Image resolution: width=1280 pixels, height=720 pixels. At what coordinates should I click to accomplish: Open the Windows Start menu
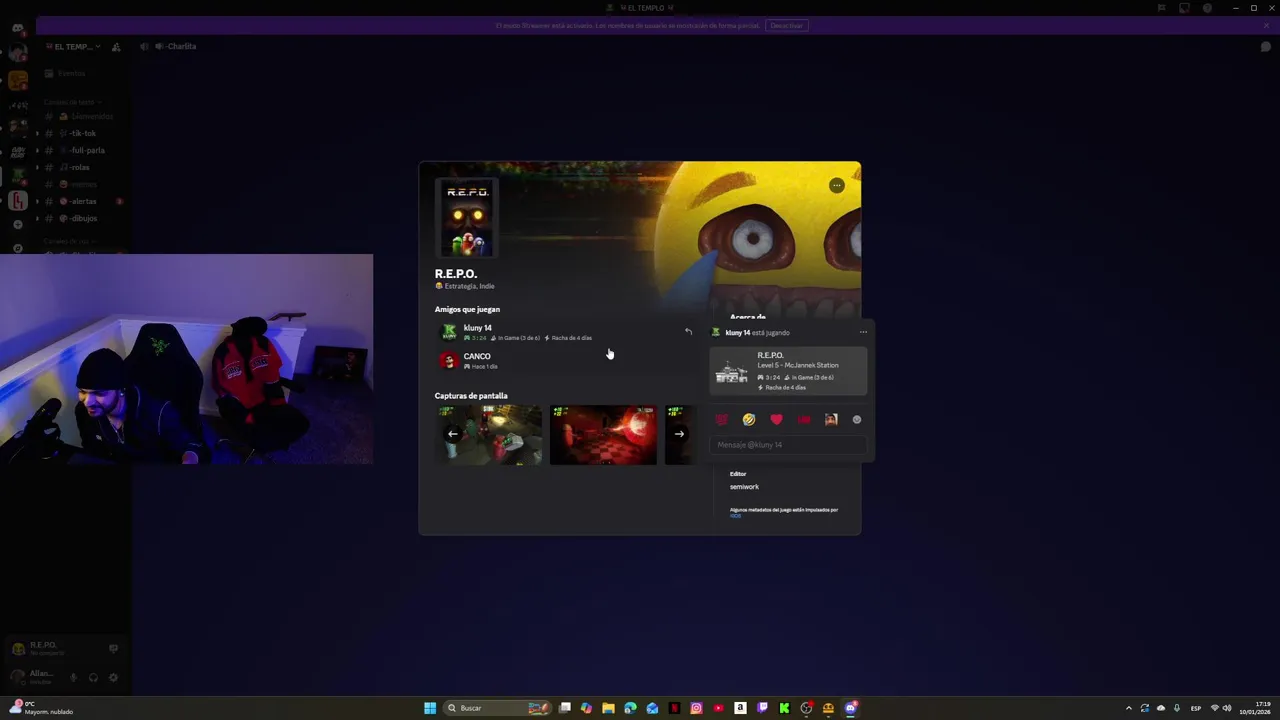click(x=430, y=708)
